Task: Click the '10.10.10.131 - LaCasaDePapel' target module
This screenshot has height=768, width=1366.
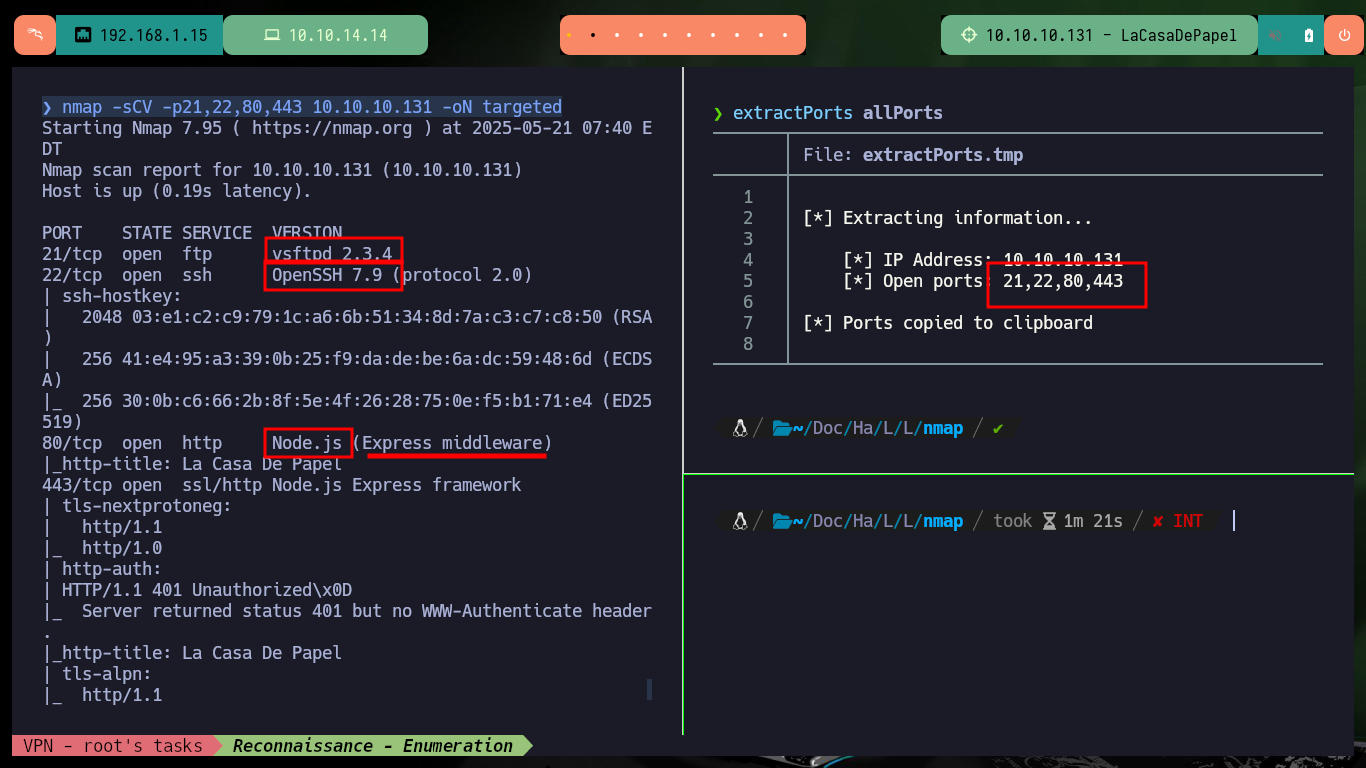Action: coord(1098,35)
